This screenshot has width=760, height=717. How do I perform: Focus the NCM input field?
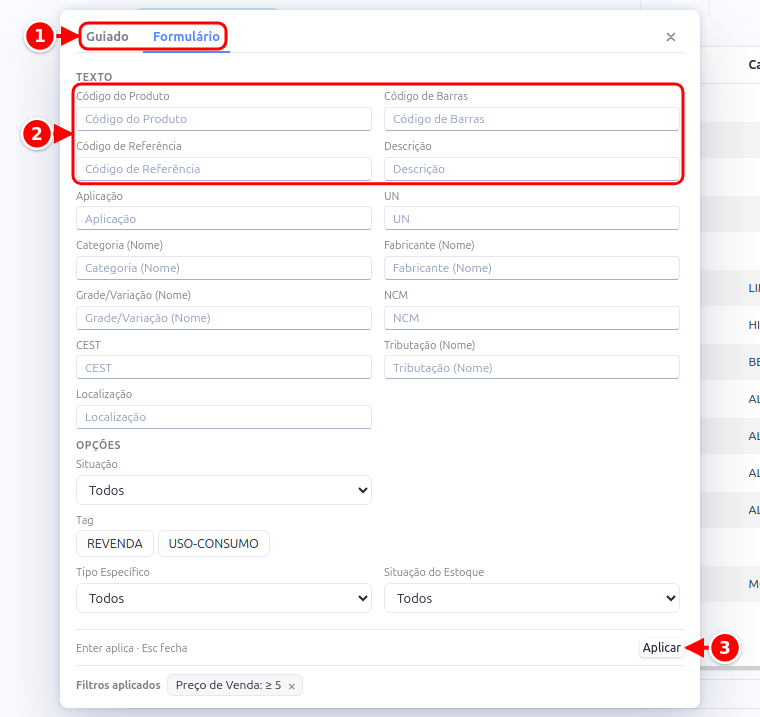(532, 318)
